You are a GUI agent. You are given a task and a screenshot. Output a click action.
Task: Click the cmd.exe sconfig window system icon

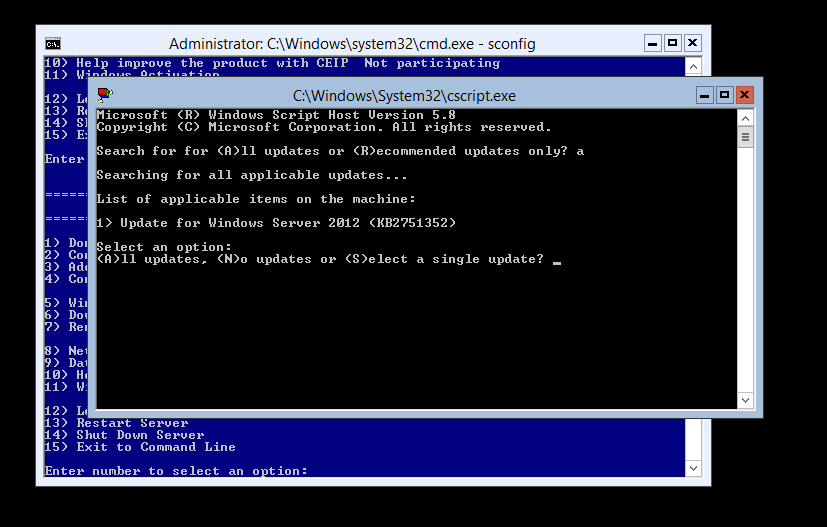click(53, 44)
